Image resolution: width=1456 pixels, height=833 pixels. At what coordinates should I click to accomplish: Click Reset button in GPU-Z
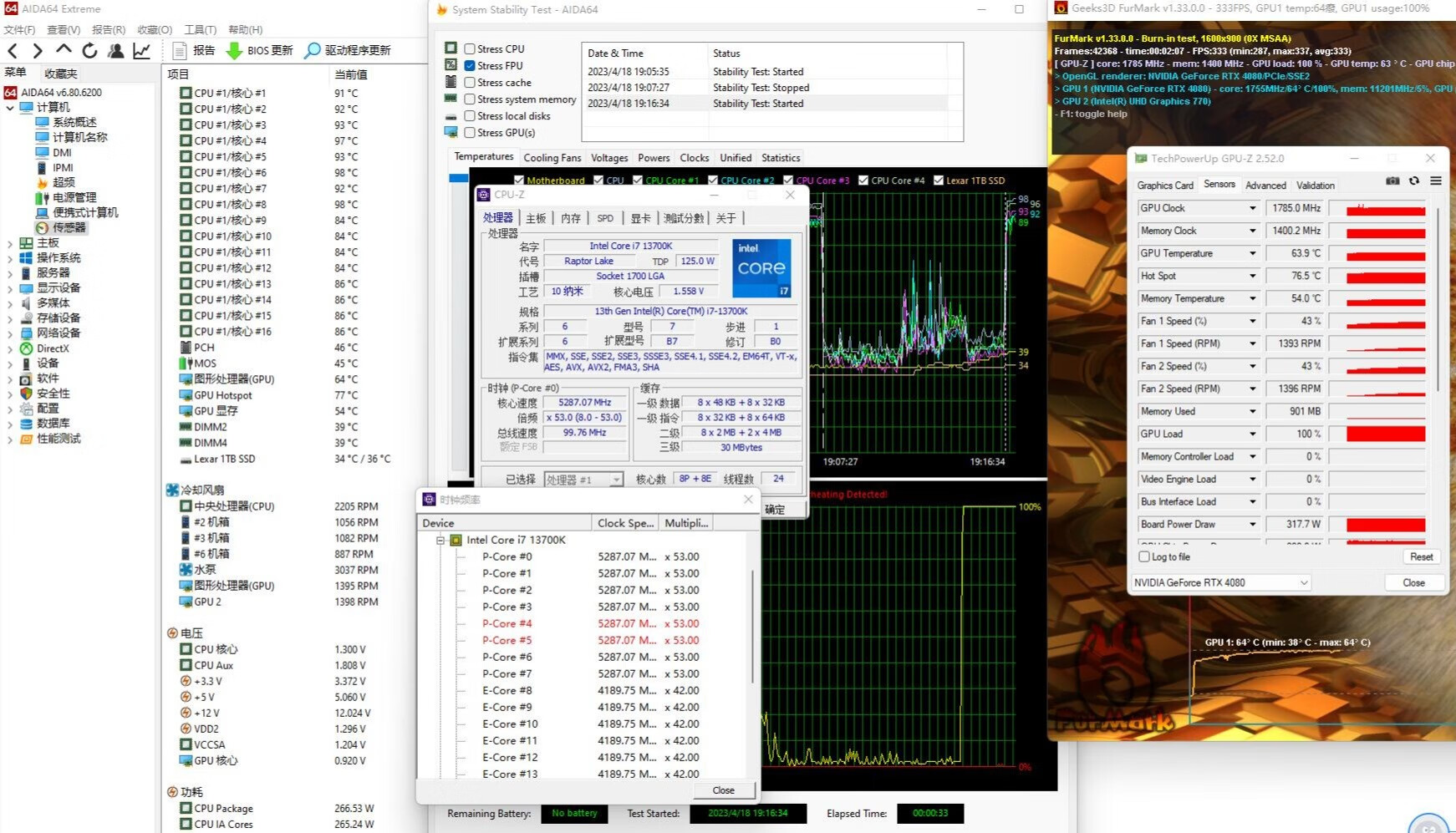pos(1421,556)
